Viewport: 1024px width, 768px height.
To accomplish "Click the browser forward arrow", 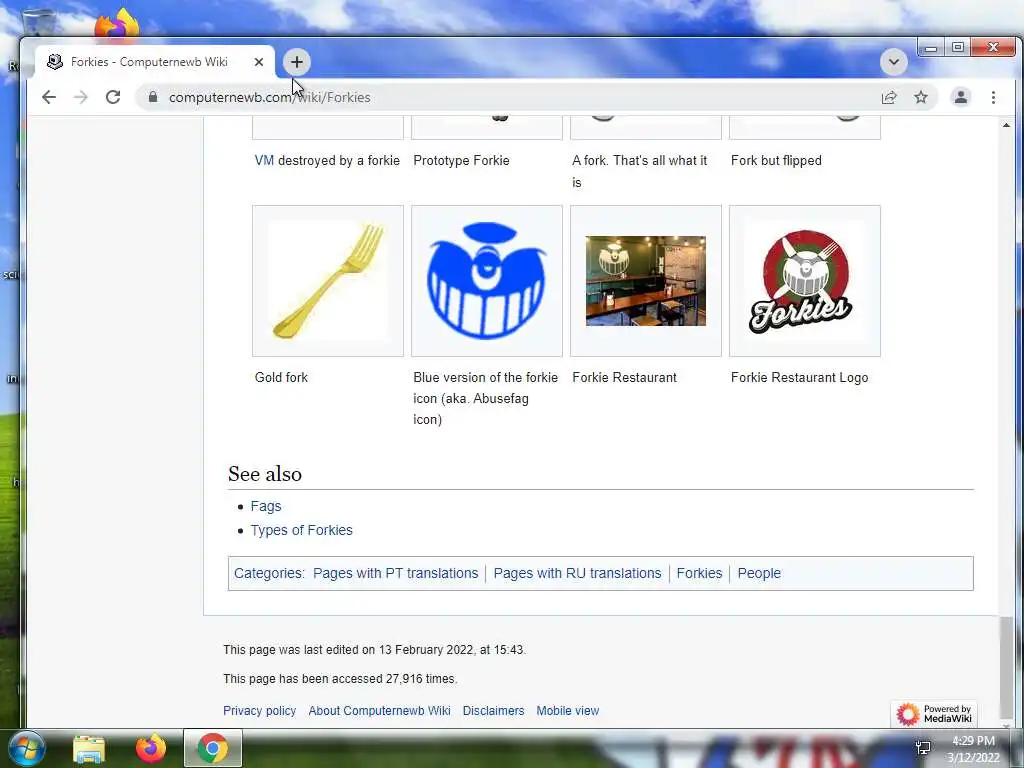I will tap(80, 97).
